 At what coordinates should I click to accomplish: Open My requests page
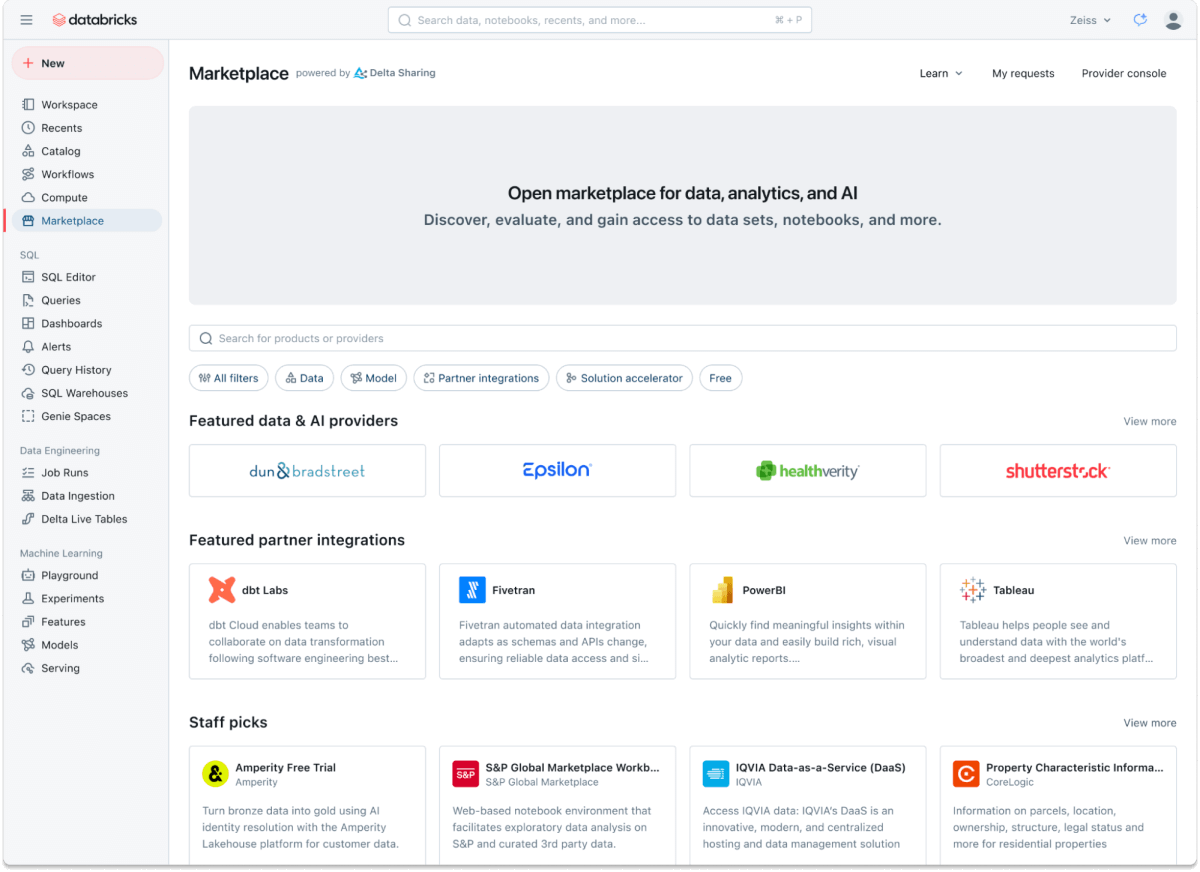tap(1023, 73)
